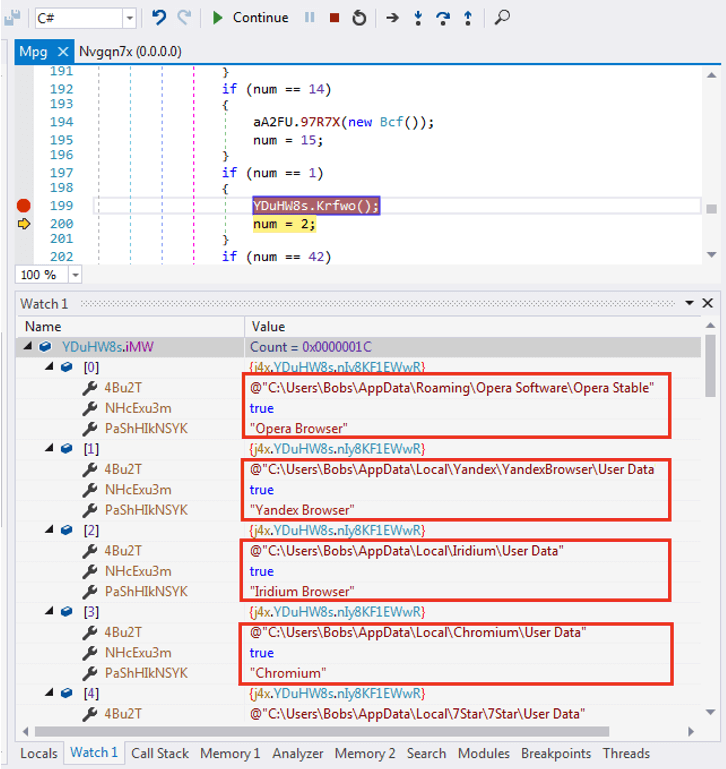This screenshot has height=769, width=726.
Task: Collapse the YDuHW8s.iMW watch entry
Action: (x=28, y=347)
